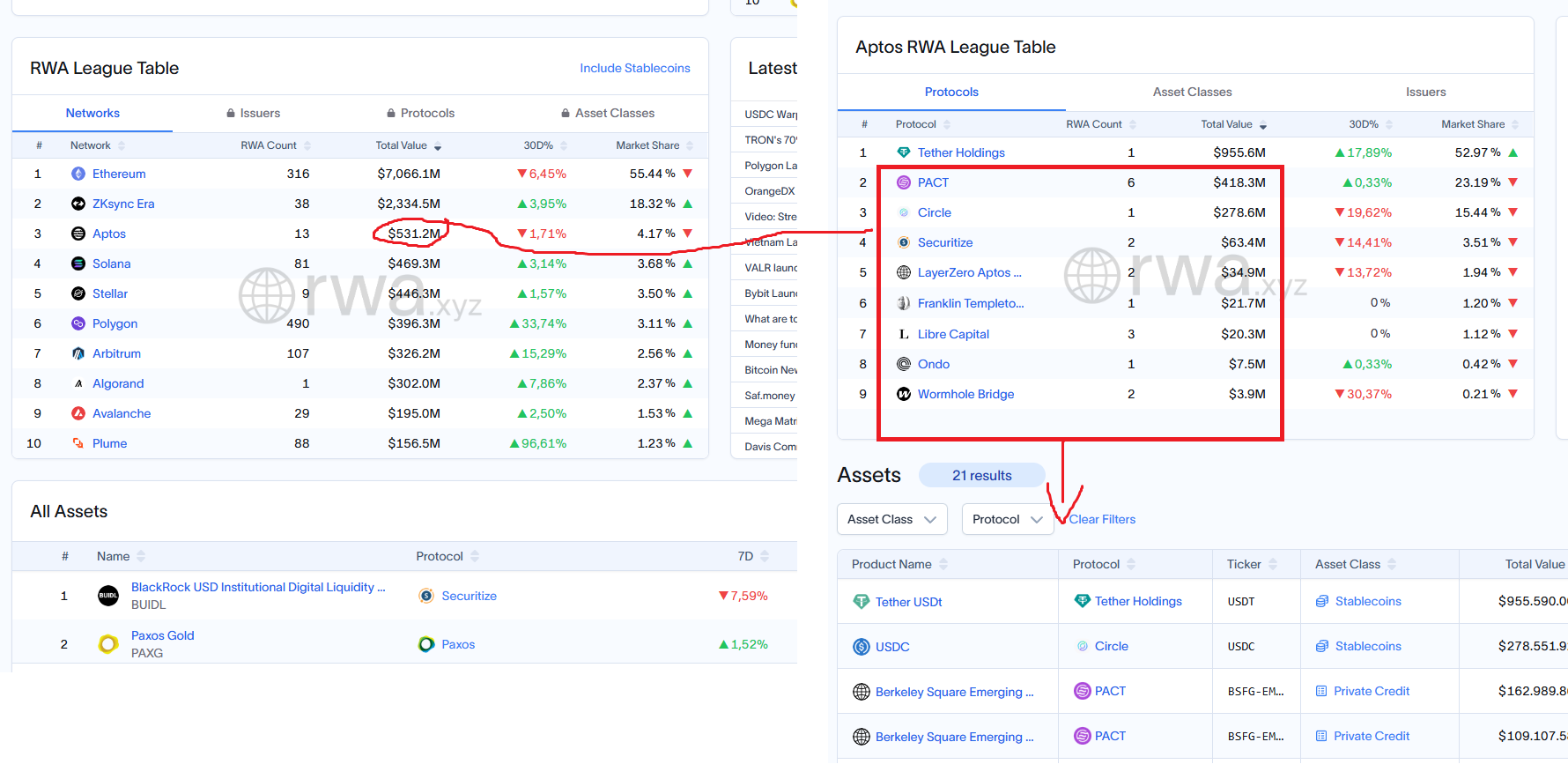This screenshot has height=779, width=1568.
Task: Switch to Protocols tab in RWA League Table
Action: pyautogui.click(x=421, y=113)
